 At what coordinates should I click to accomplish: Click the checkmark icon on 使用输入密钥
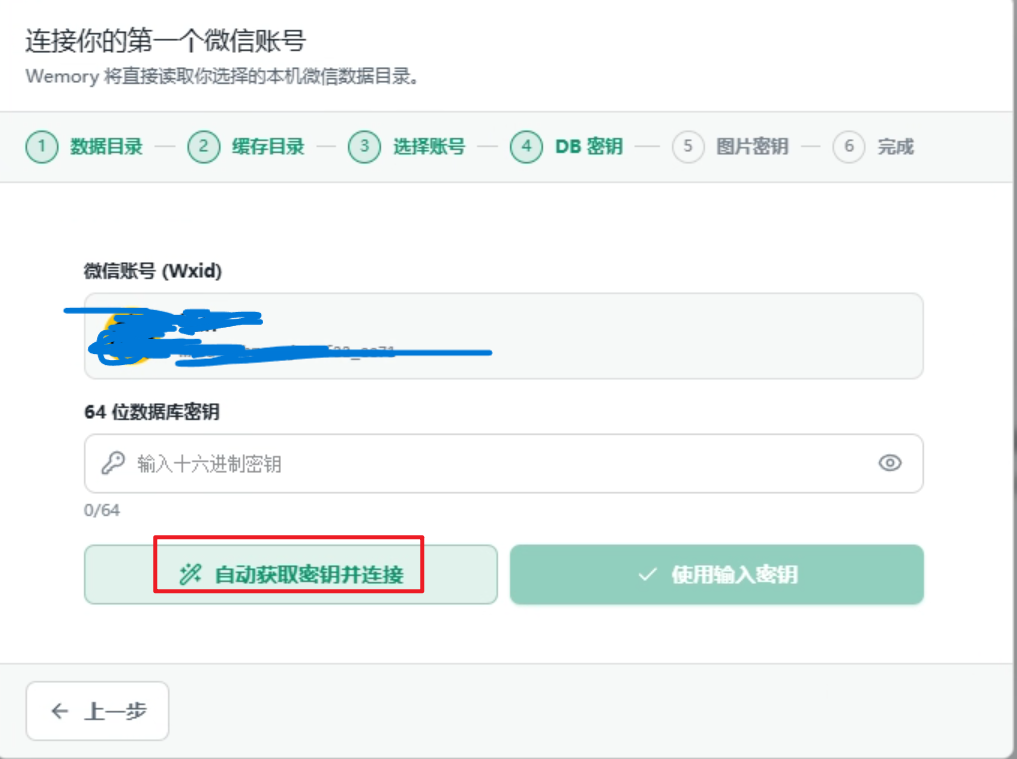pyautogui.click(x=647, y=575)
